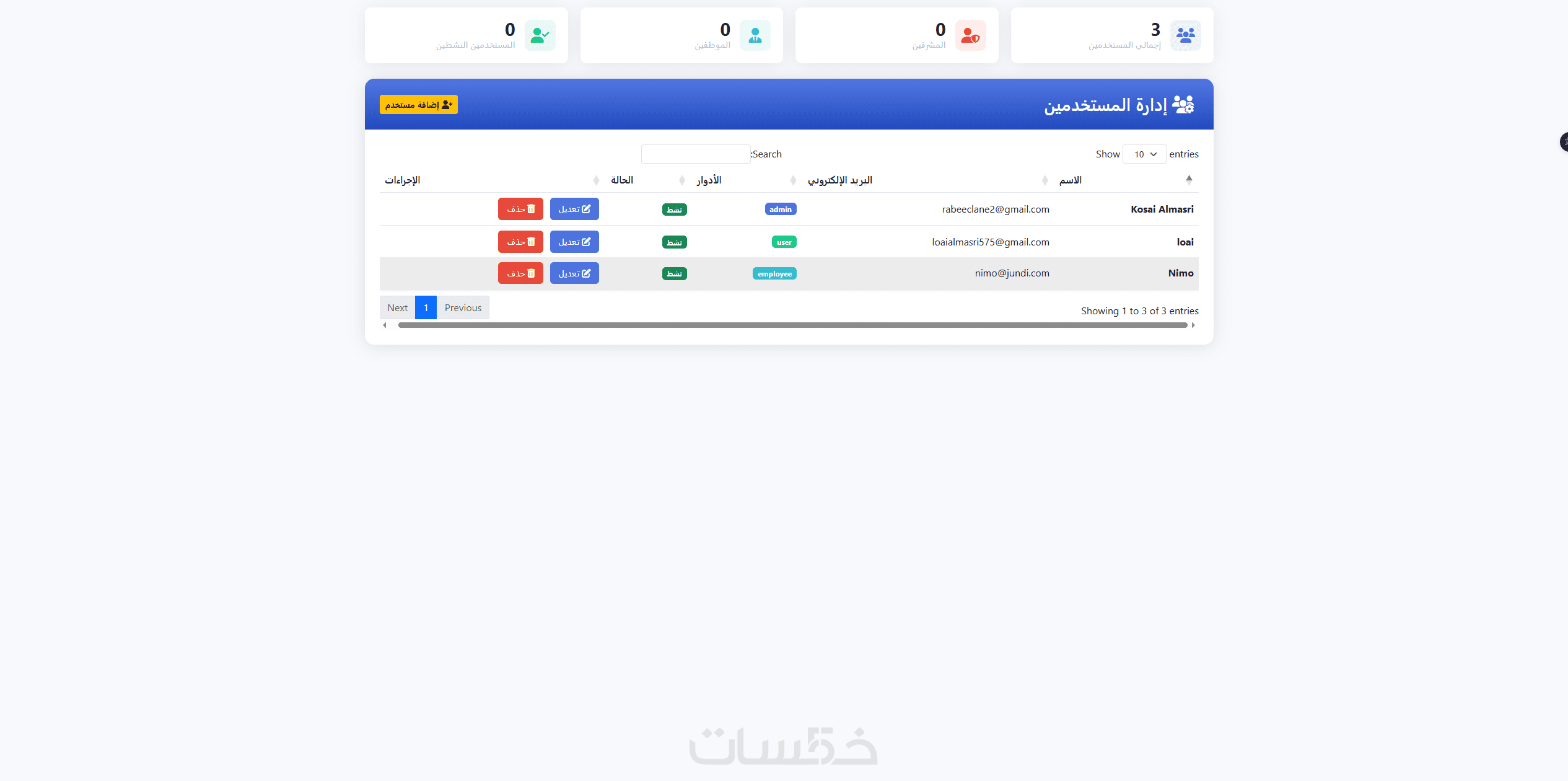Click the horizontal scrollbar under the table

pos(792,325)
